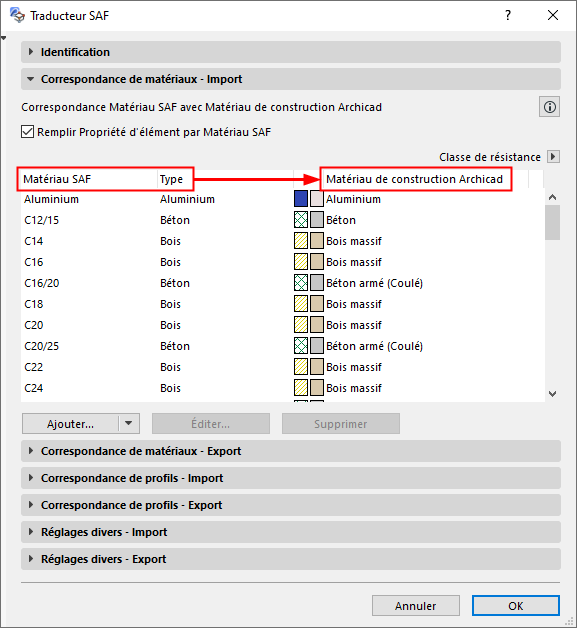The width and height of the screenshot is (577, 628).
Task: Click the material list scrollbar thumb
Action: 553,222
